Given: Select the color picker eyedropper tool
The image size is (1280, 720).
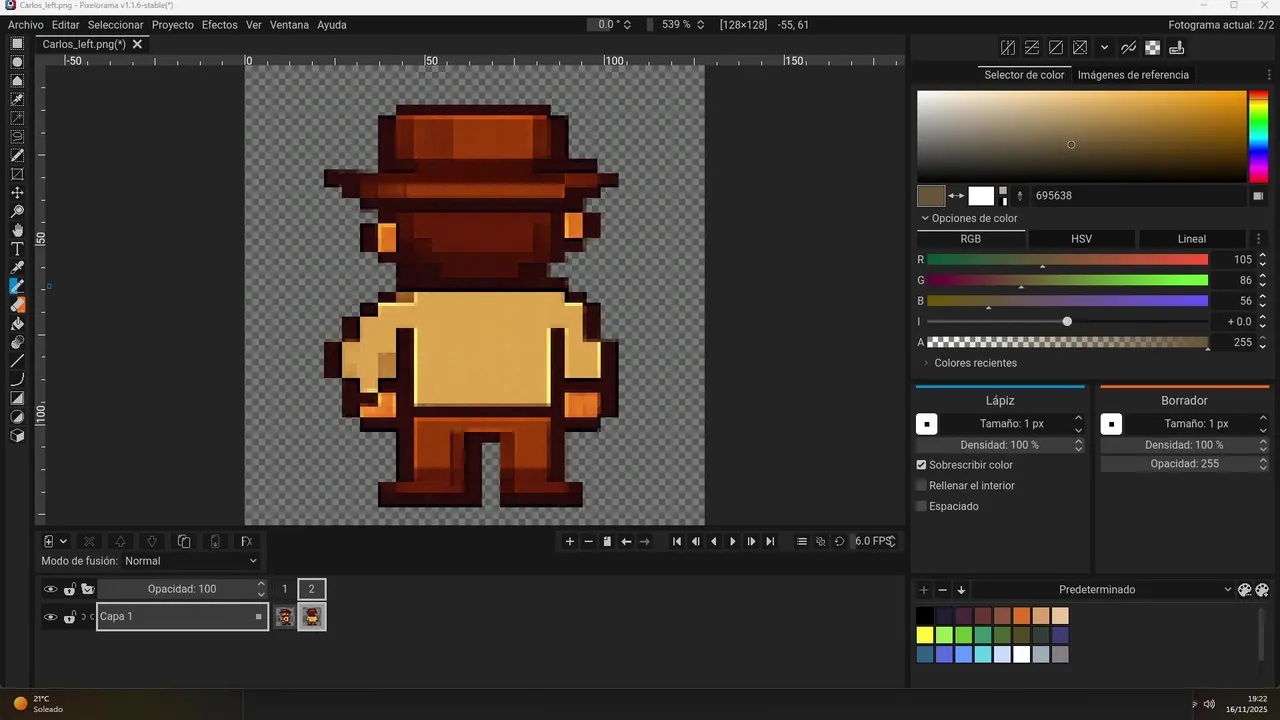Looking at the screenshot, I should pos(17,267).
